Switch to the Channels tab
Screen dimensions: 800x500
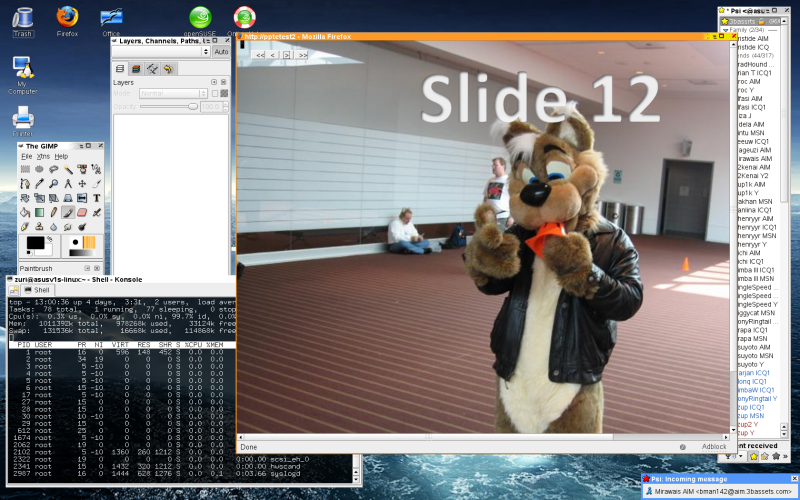[x=136, y=69]
